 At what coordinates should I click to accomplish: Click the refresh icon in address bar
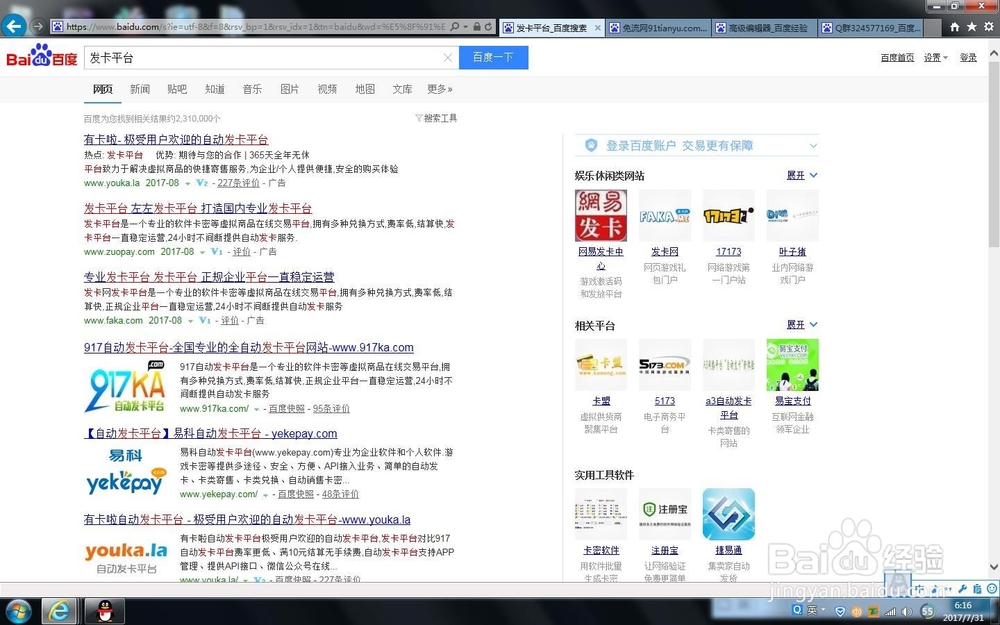(489, 27)
